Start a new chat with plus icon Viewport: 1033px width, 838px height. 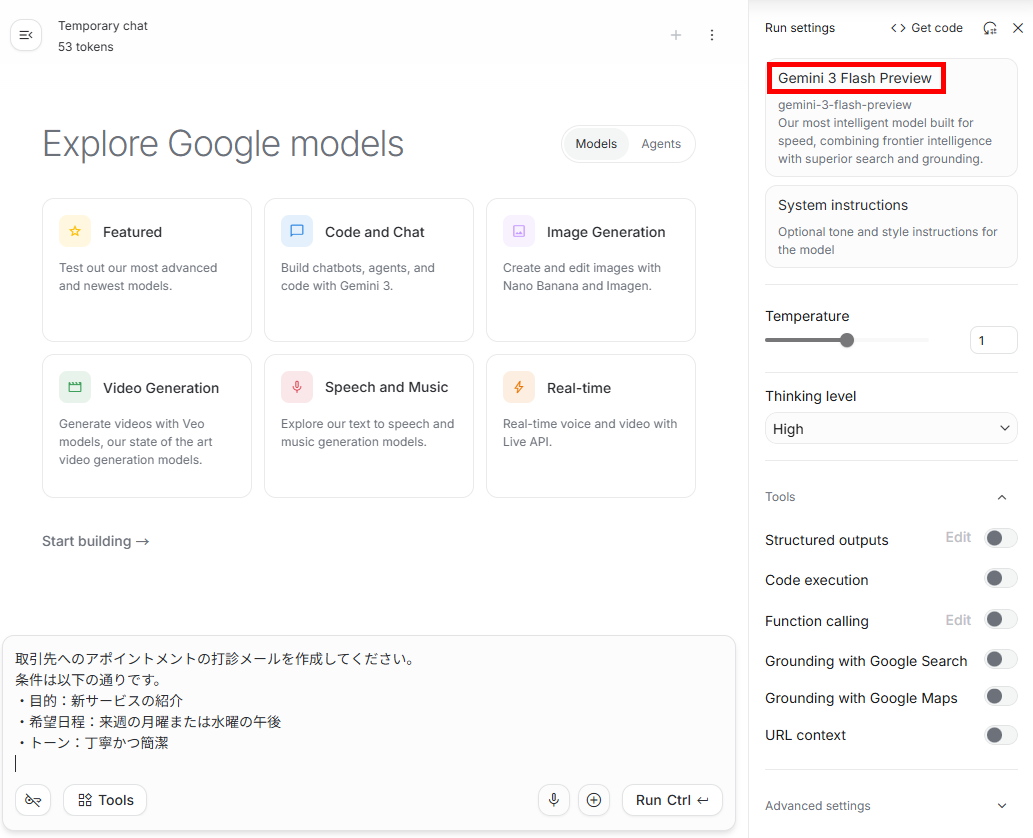[676, 35]
